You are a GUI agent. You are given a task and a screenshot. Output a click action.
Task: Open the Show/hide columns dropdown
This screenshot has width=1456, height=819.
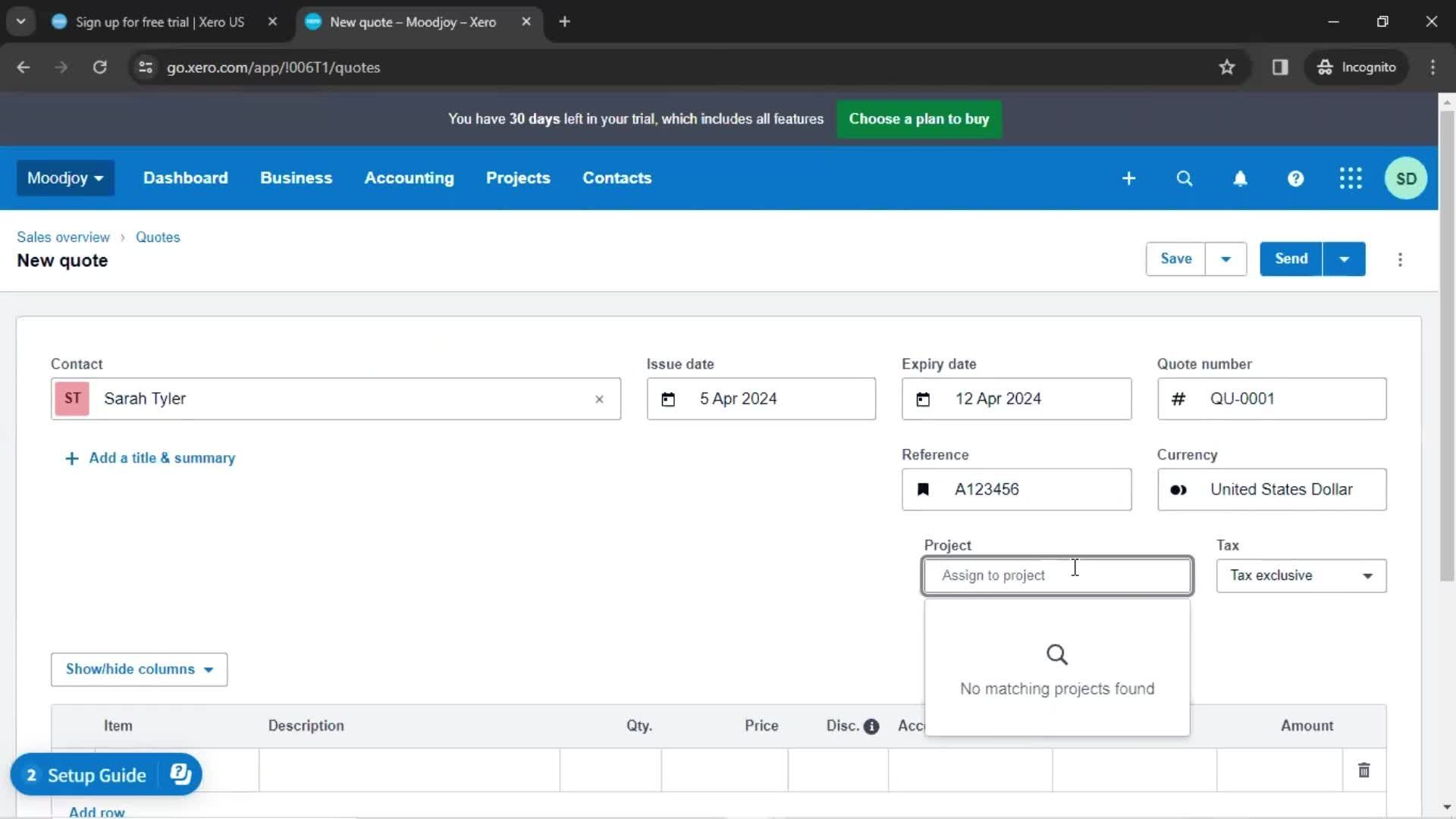139,670
